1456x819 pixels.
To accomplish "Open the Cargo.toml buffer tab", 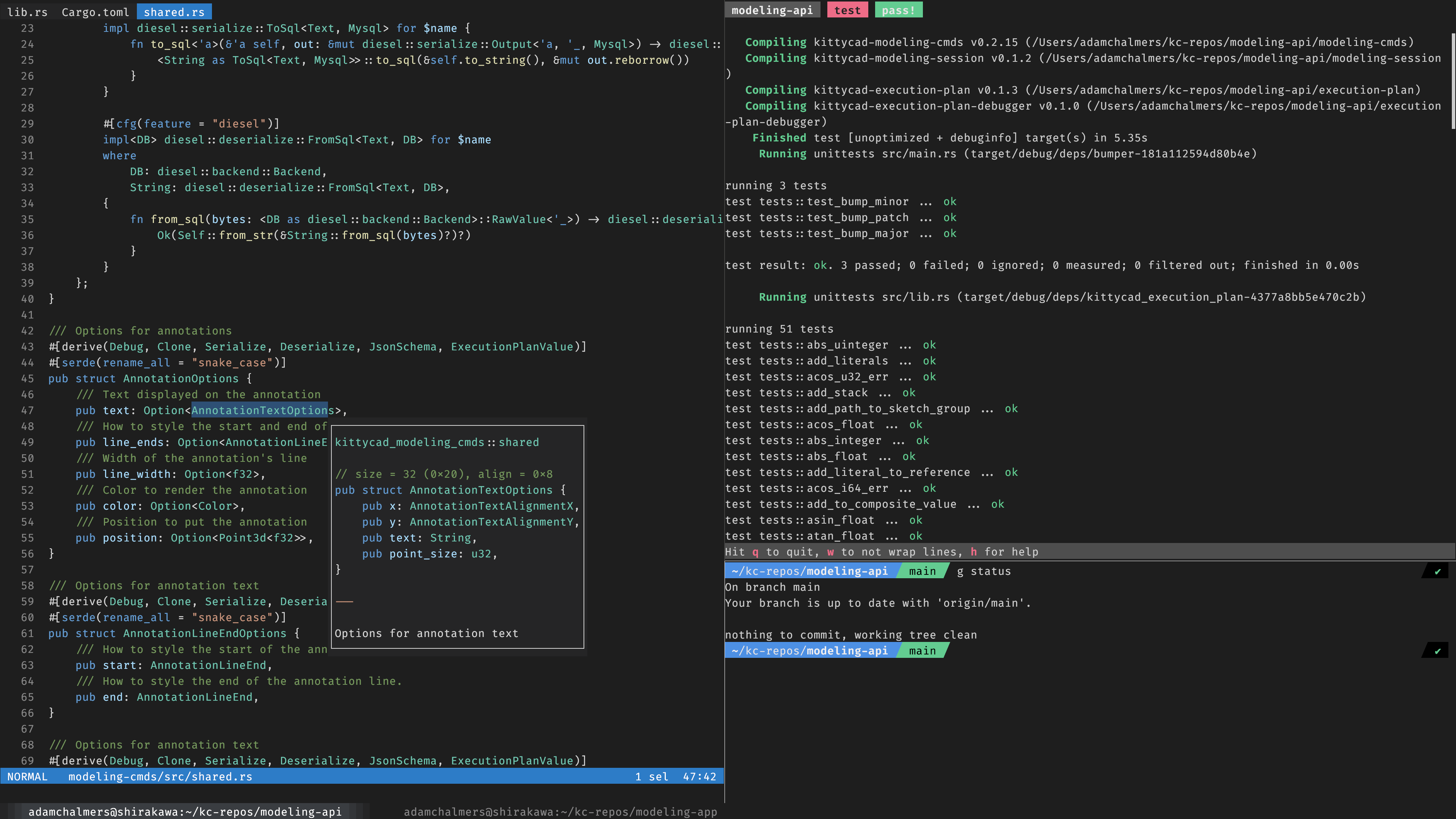I will [x=96, y=12].
